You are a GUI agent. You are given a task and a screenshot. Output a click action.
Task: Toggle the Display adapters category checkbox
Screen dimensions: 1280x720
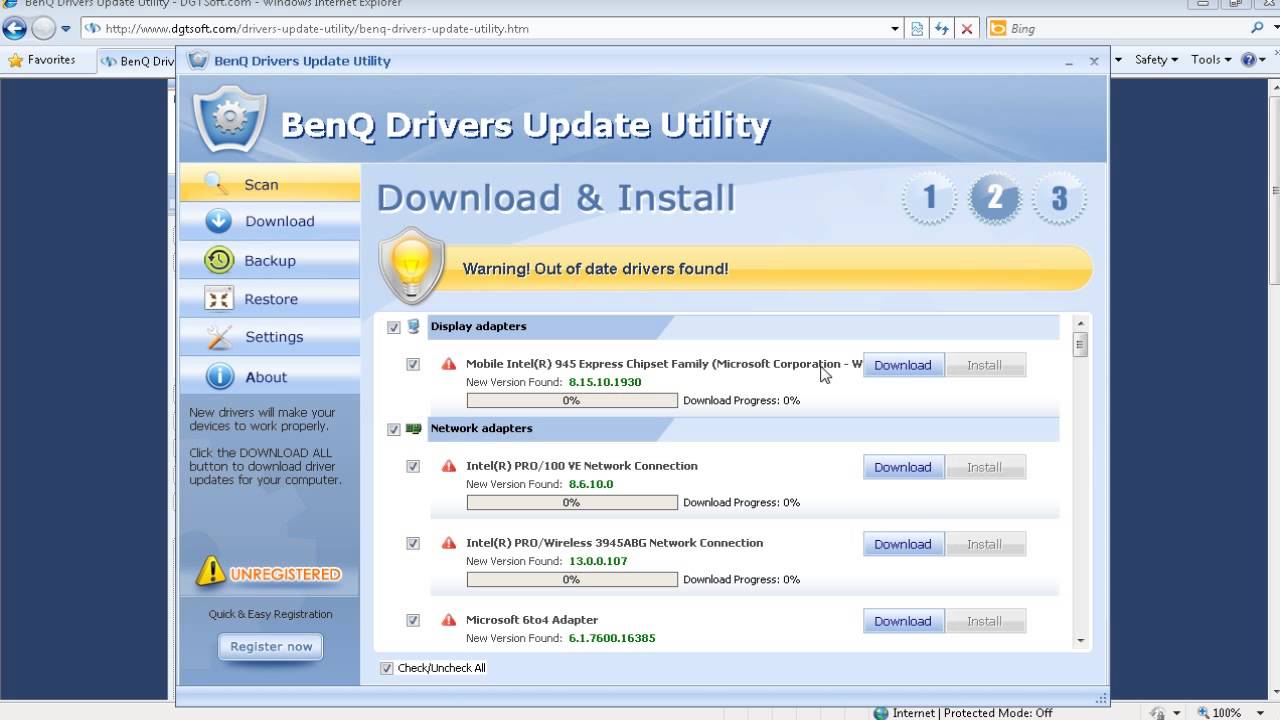(x=393, y=327)
